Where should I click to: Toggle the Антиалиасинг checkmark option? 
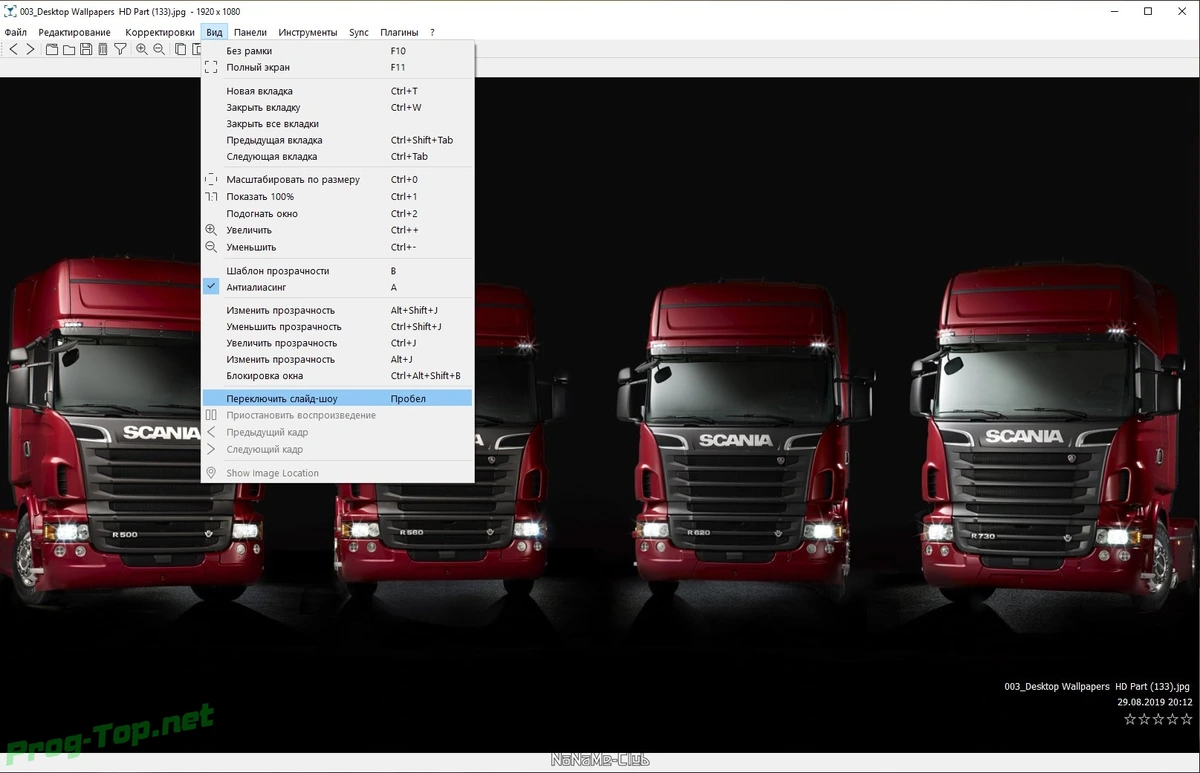click(x=337, y=287)
